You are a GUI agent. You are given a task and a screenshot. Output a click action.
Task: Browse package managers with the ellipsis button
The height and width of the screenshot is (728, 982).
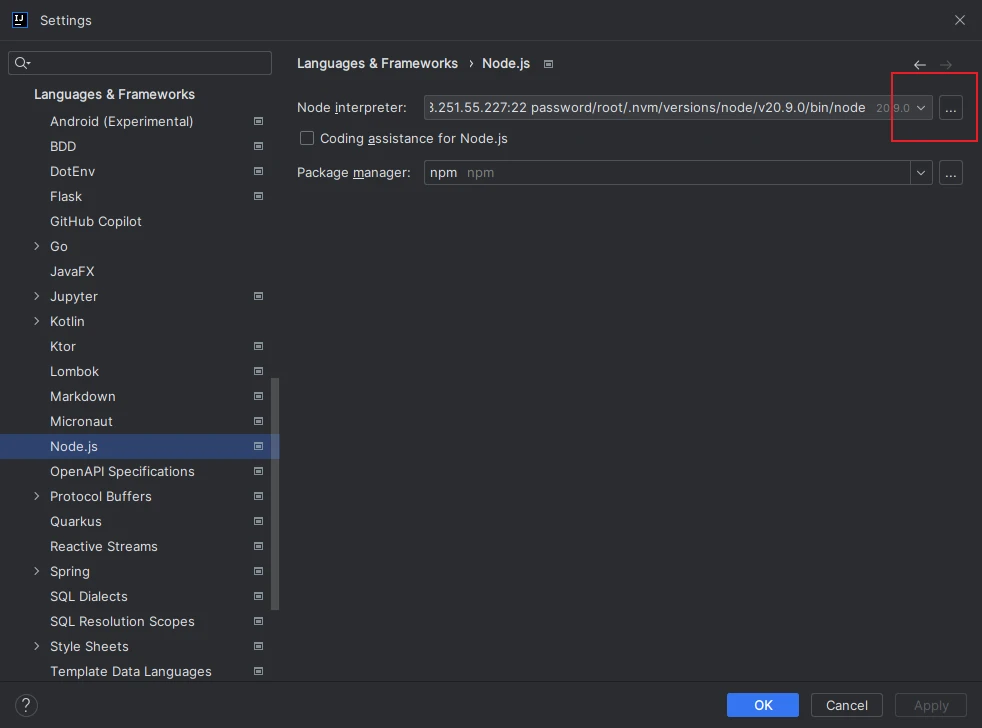[x=951, y=173]
